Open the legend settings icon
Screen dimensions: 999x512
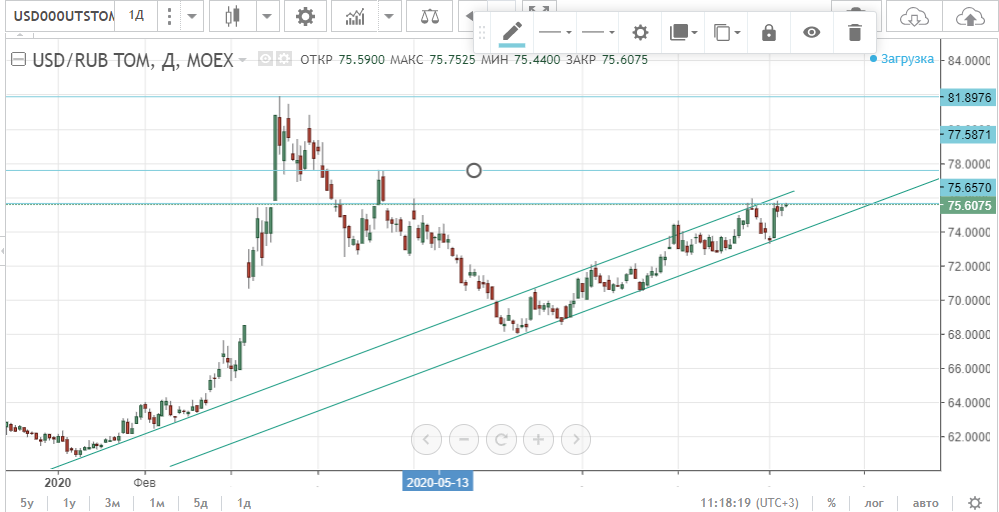click(284, 60)
